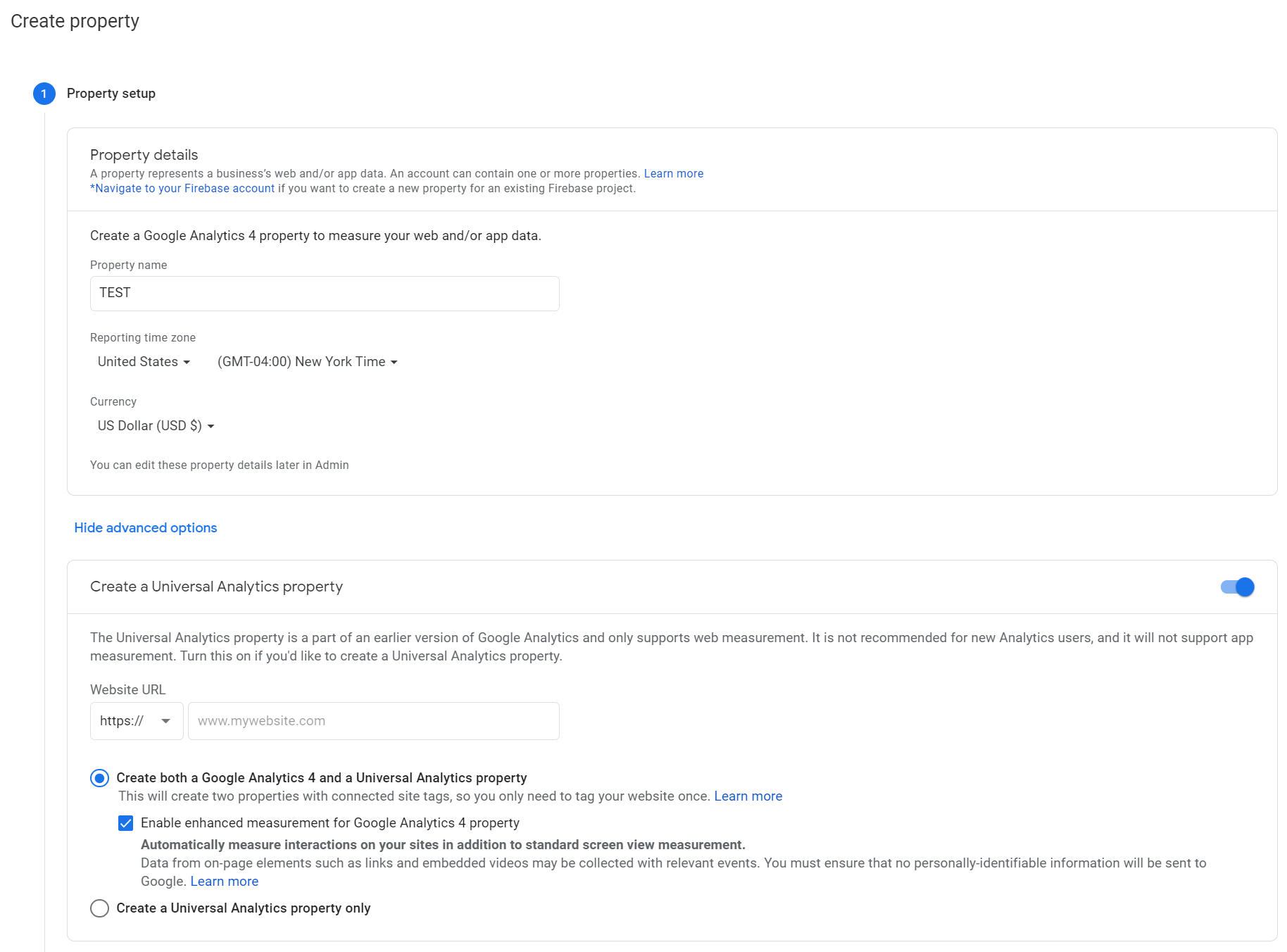Viewport: 1287px width, 952px height.
Task: Open the https:// protocol dropdown
Action: click(136, 721)
